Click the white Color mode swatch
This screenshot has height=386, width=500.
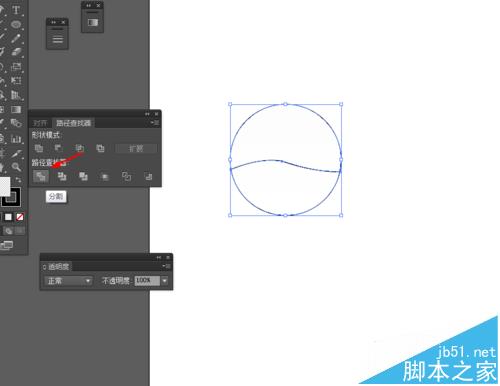[x=8, y=217]
